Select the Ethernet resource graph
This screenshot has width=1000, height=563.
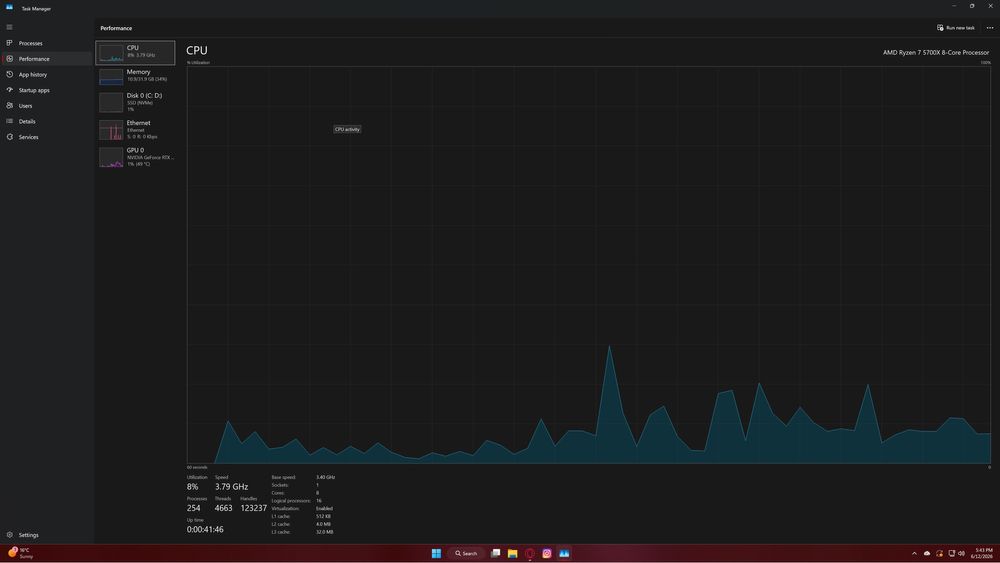tap(135, 129)
